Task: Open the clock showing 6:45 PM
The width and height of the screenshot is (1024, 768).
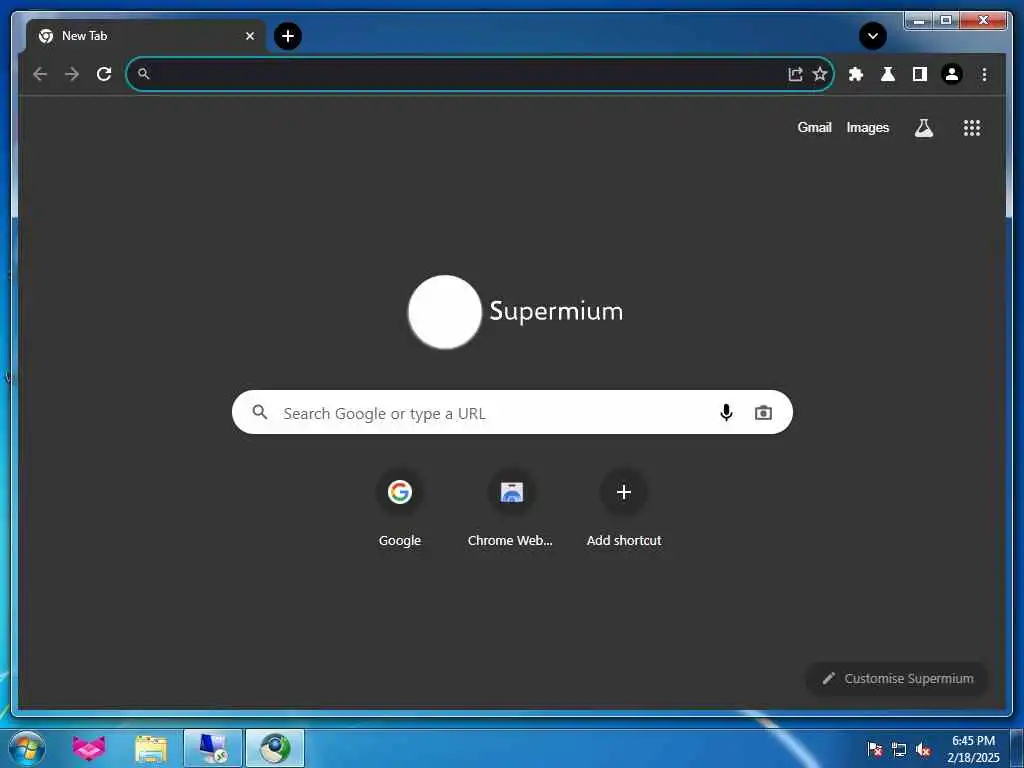Action: pyautogui.click(x=973, y=749)
